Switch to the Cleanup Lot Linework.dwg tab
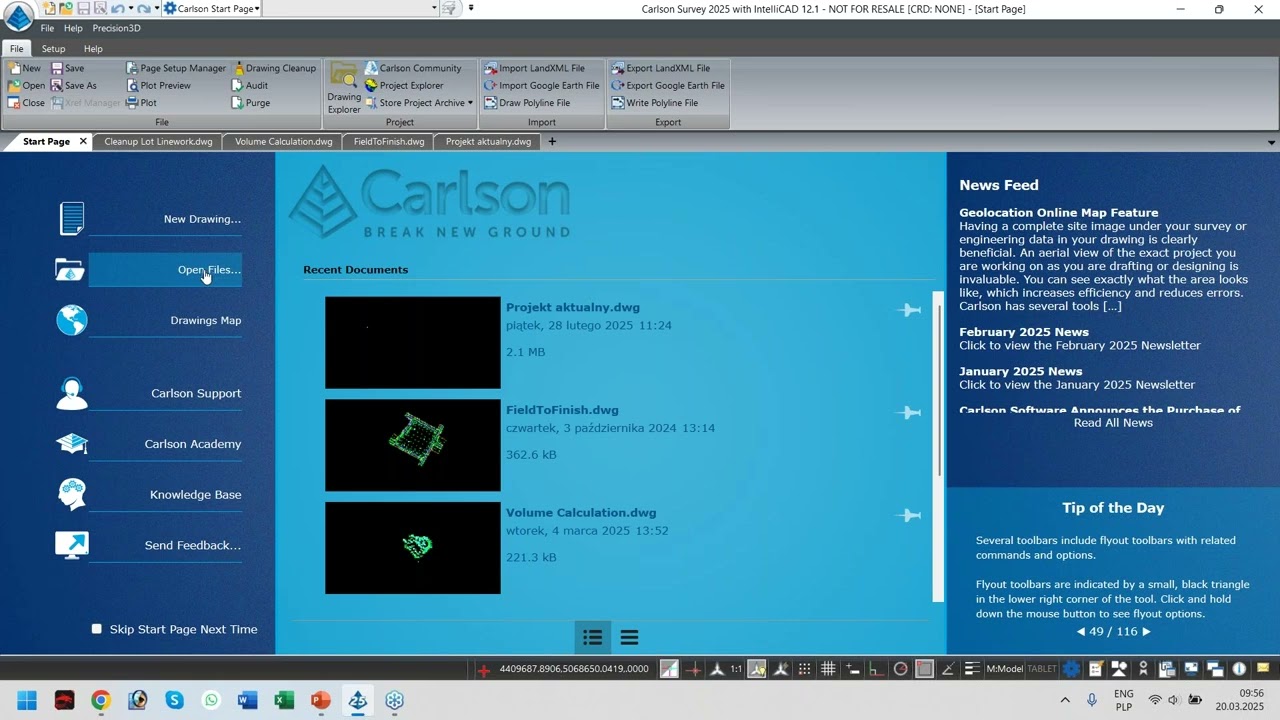This screenshot has width=1280, height=720. click(158, 142)
